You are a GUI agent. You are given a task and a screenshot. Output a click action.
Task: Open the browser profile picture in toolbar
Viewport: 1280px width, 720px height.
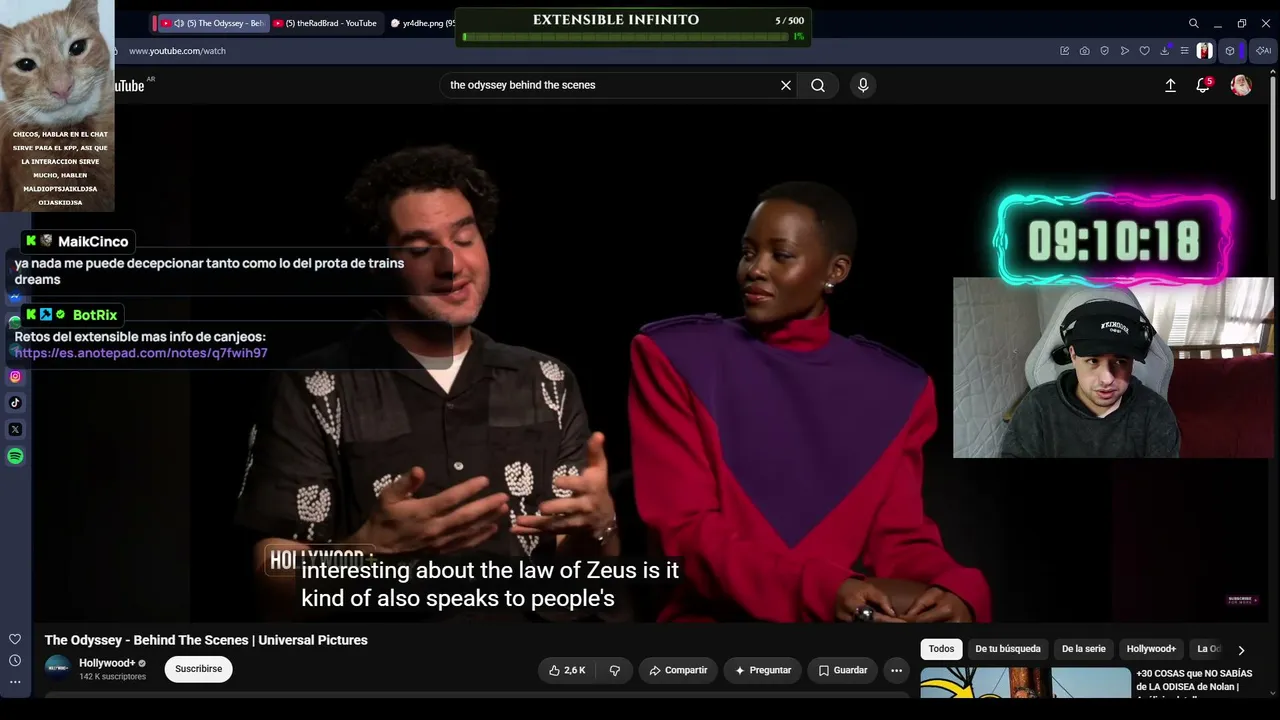coord(1204,51)
